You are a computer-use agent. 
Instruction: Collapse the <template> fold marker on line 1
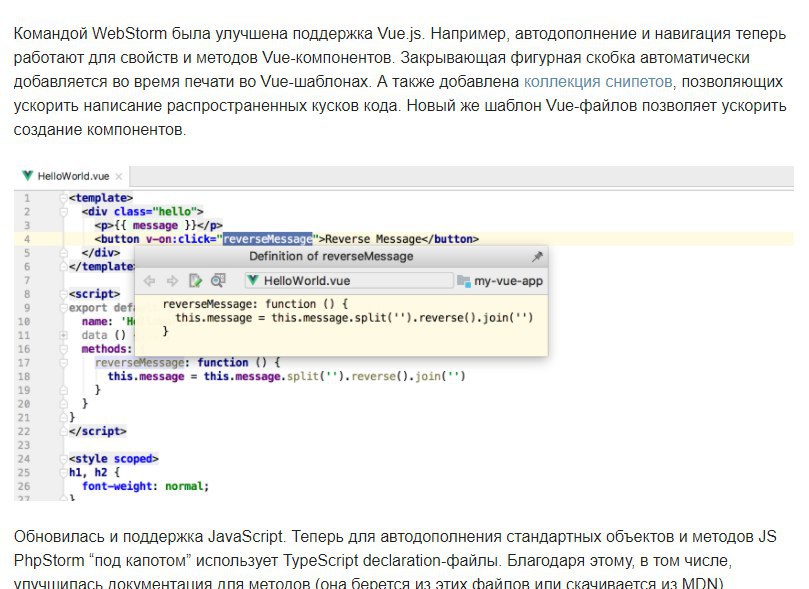pos(63,198)
